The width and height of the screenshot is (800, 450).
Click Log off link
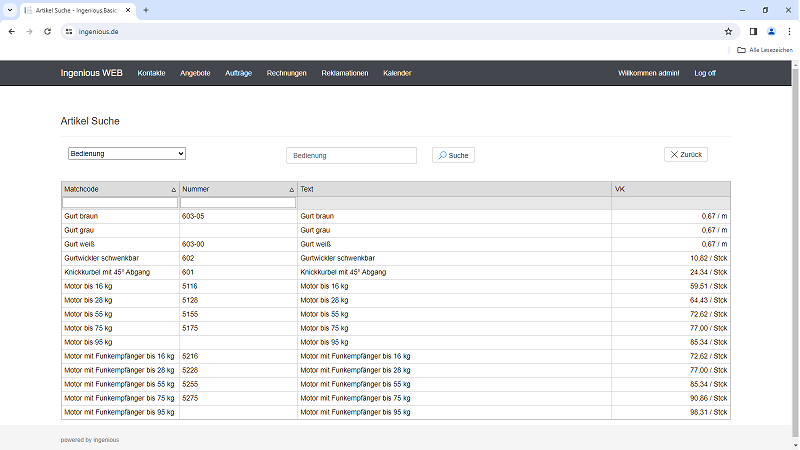pos(705,73)
